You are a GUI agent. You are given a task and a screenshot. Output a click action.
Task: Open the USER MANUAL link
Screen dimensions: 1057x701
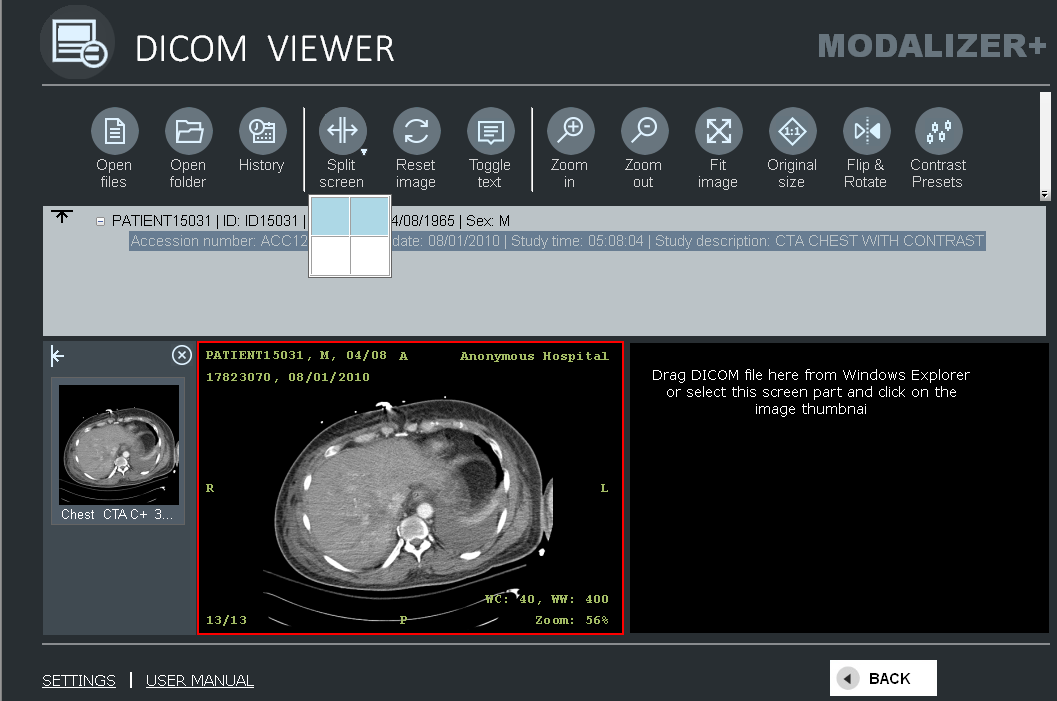point(200,680)
